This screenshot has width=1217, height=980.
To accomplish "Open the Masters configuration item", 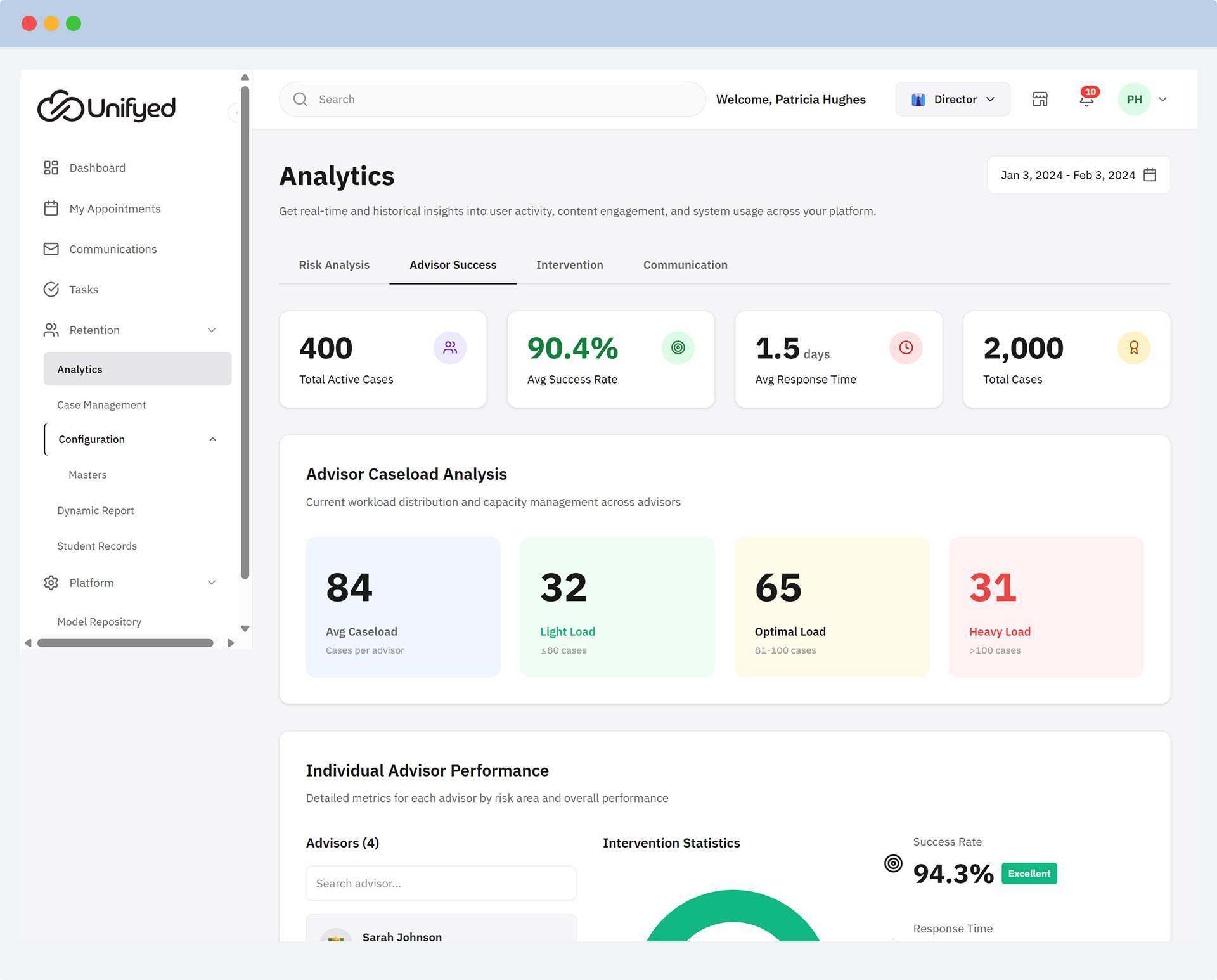I will tap(87, 475).
